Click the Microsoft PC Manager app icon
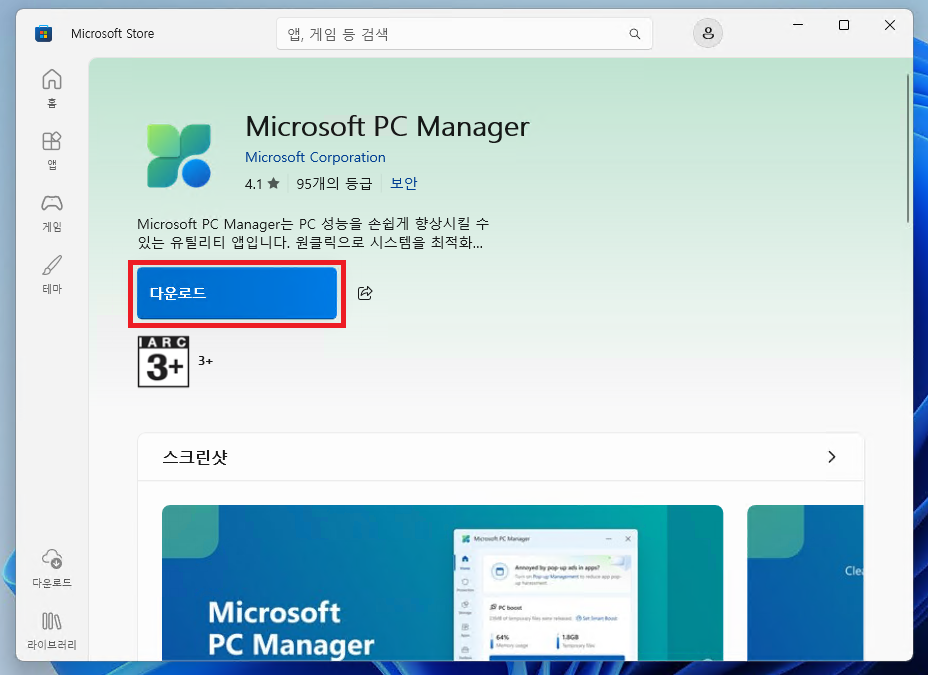This screenshot has width=928, height=675. point(179,155)
